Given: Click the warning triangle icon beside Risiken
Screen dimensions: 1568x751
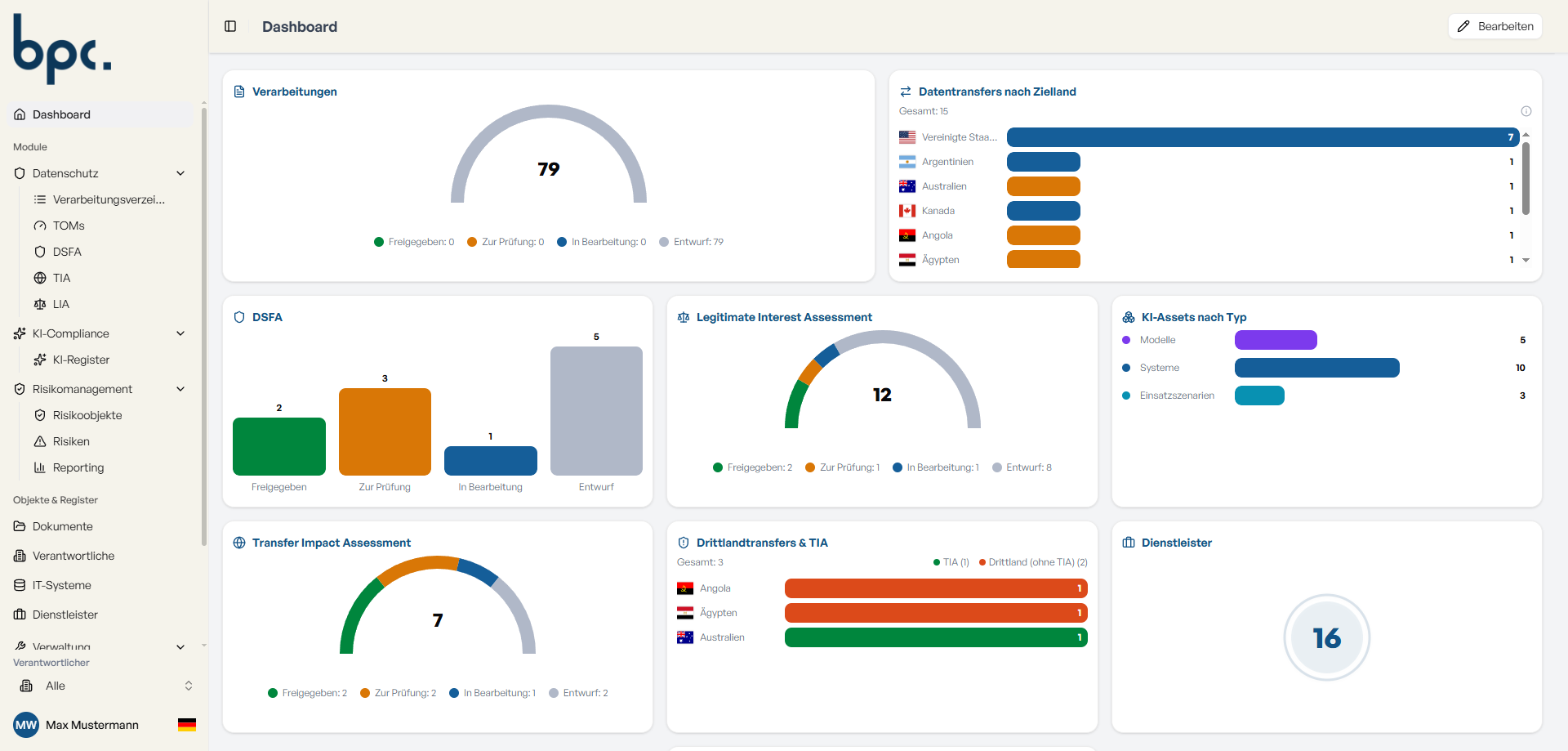Looking at the screenshot, I should 40,441.
